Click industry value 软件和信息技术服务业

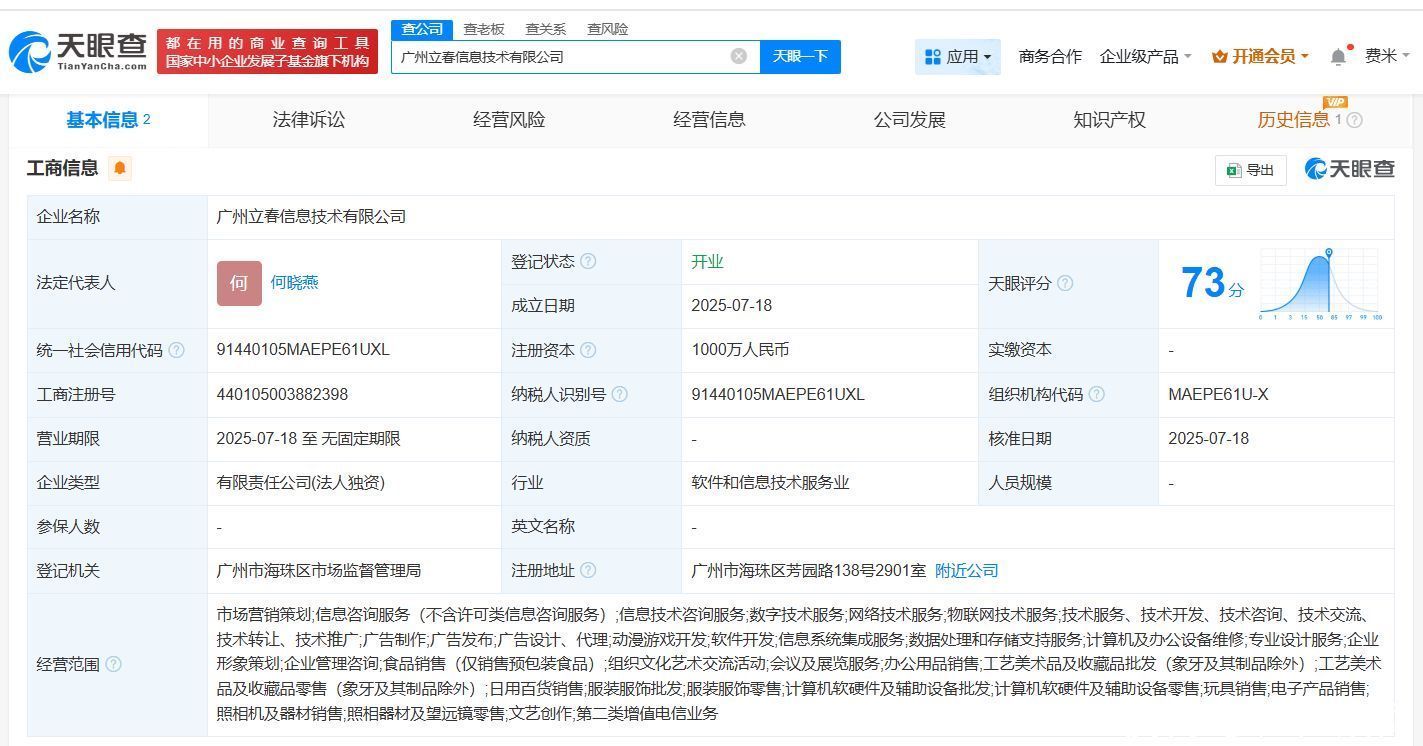pyautogui.click(x=770, y=482)
